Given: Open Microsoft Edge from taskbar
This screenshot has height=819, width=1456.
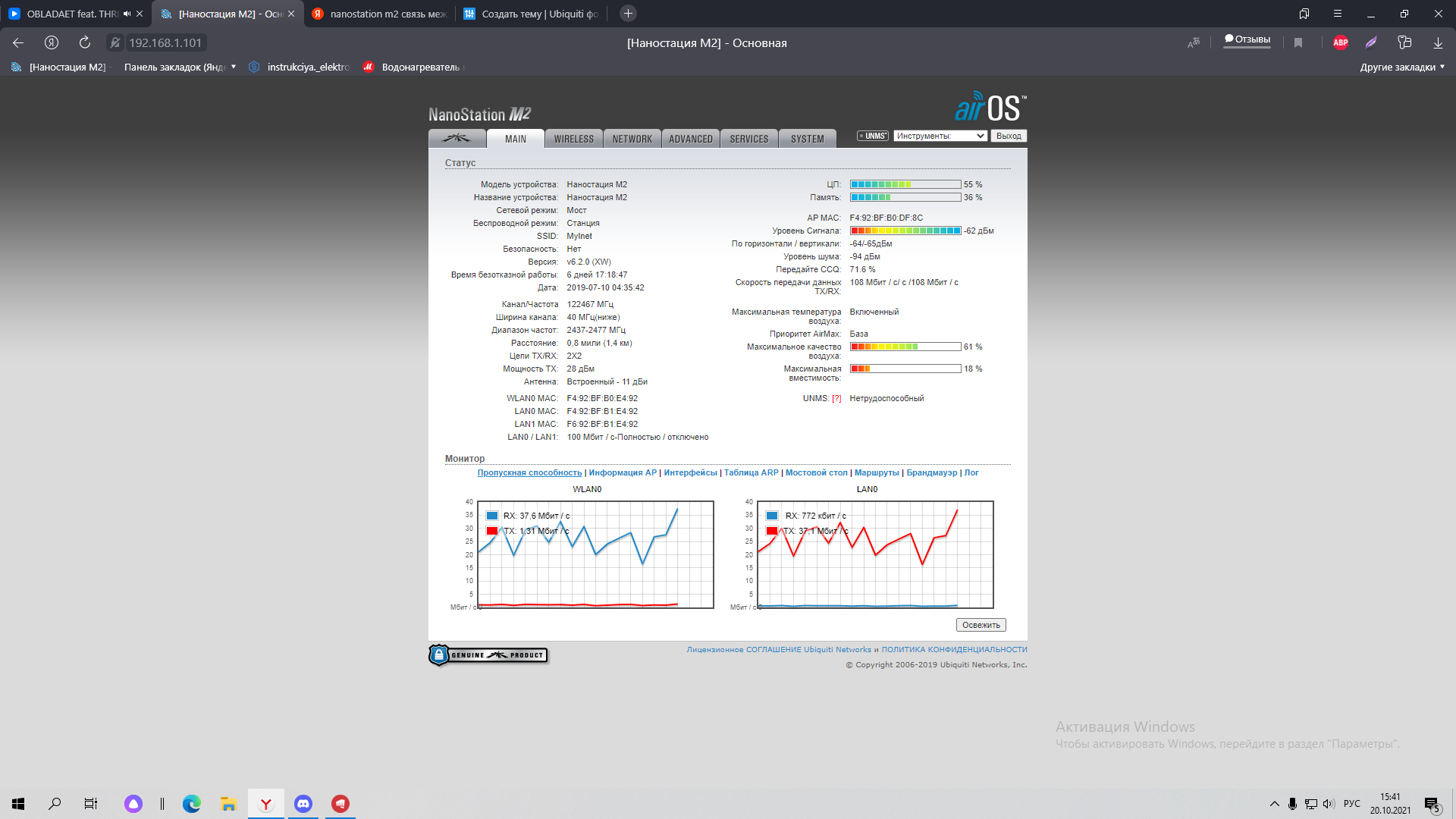Looking at the screenshot, I should (x=192, y=804).
